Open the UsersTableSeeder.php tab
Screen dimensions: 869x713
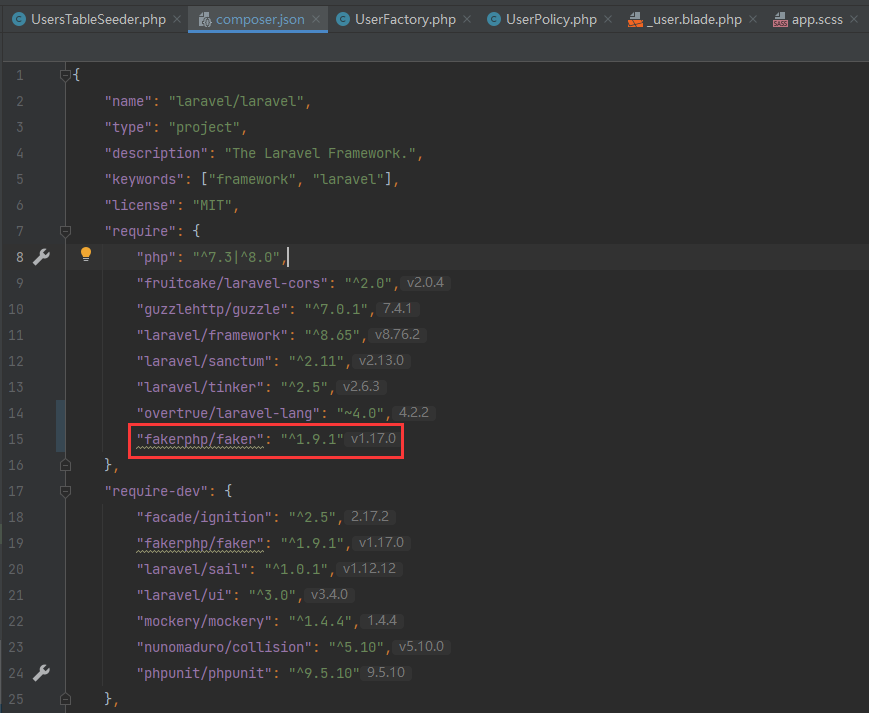(x=98, y=20)
